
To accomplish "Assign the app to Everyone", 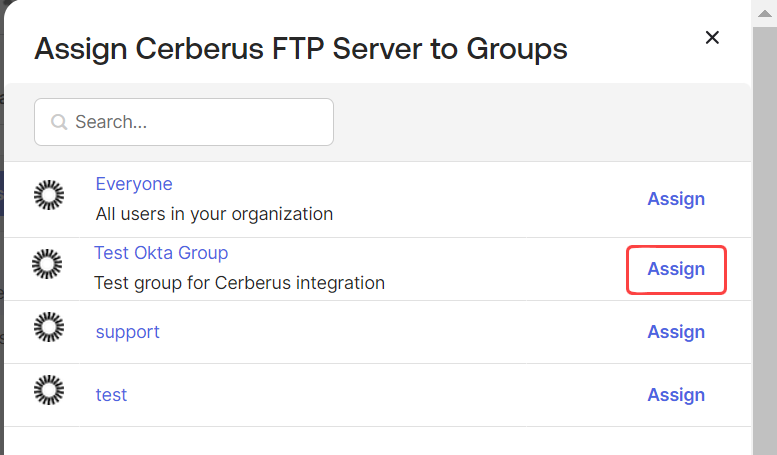I will click(676, 199).
